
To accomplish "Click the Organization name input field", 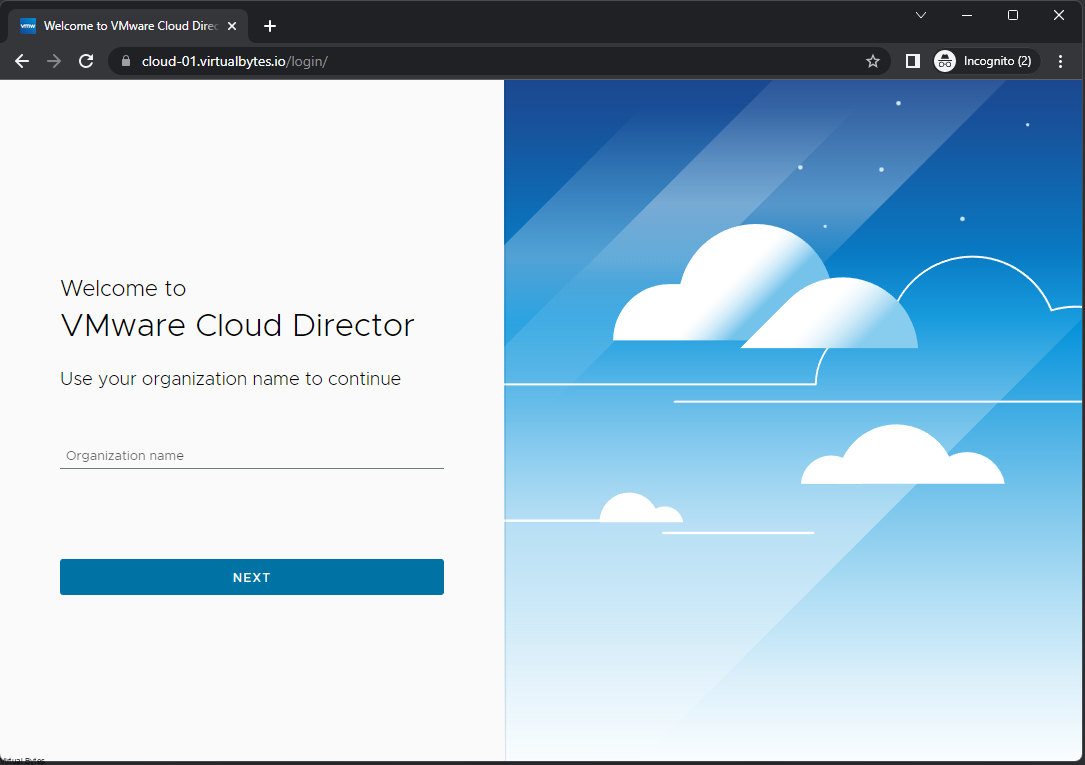I will pos(251,455).
